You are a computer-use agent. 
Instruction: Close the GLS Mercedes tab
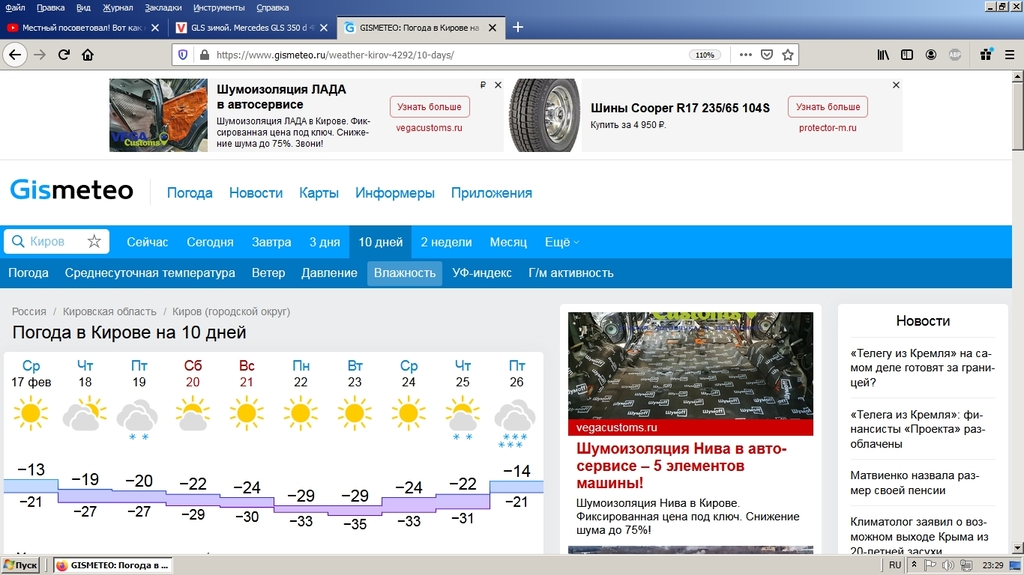[x=323, y=28]
